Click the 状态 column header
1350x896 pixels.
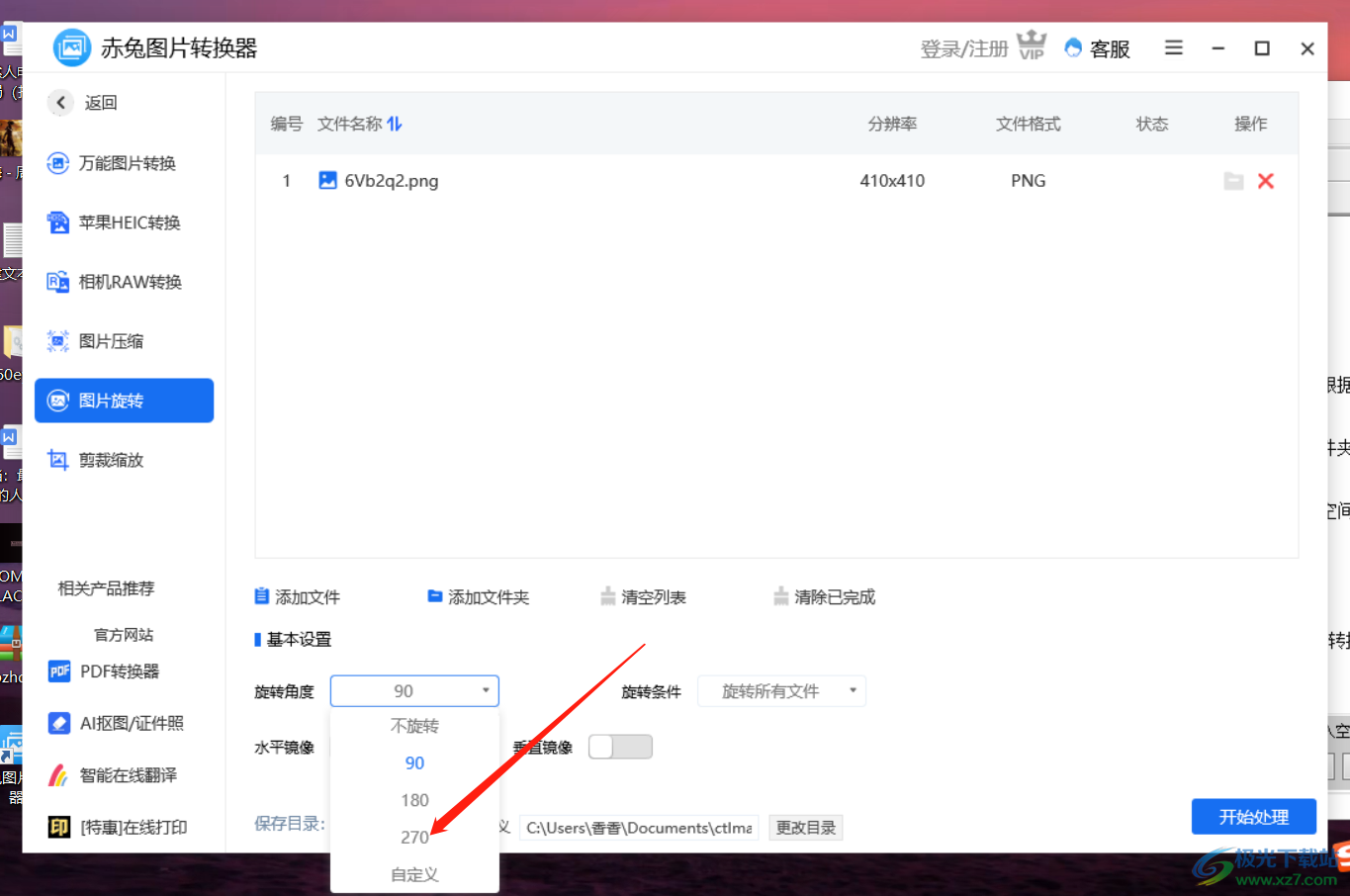click(1152, 124)
